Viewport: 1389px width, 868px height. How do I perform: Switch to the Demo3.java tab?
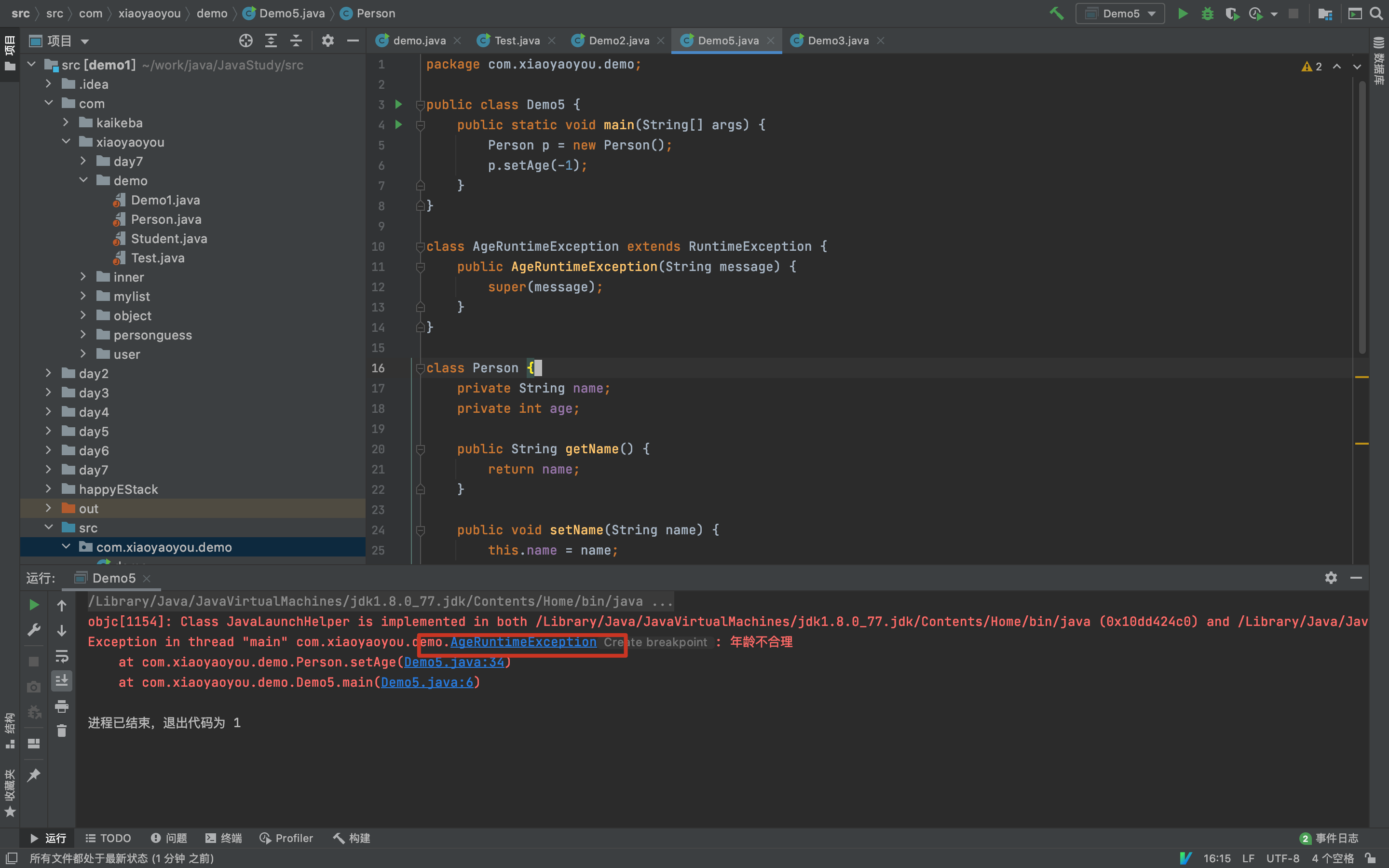click(x=838, y=41)
